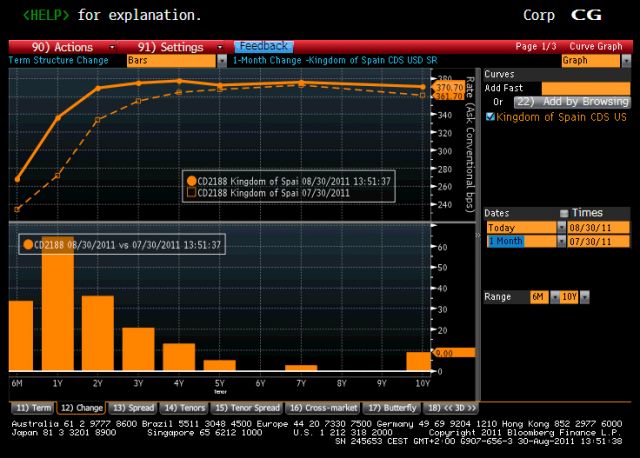This screenshot has height=458, width=640.
Task: Collapse side panel with double-arrow icon
Action: pyautogui.click(x=478, y=235)
